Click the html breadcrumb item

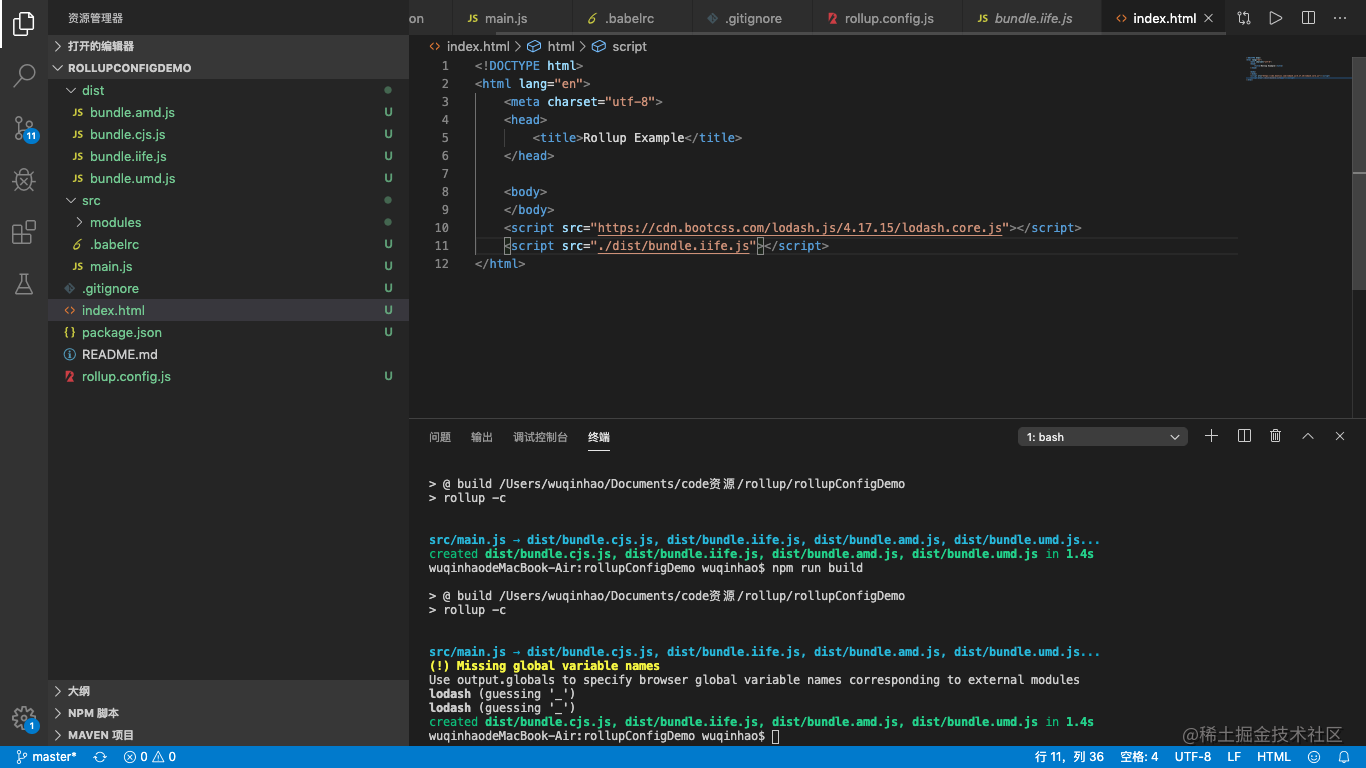(x=551, y=46)
